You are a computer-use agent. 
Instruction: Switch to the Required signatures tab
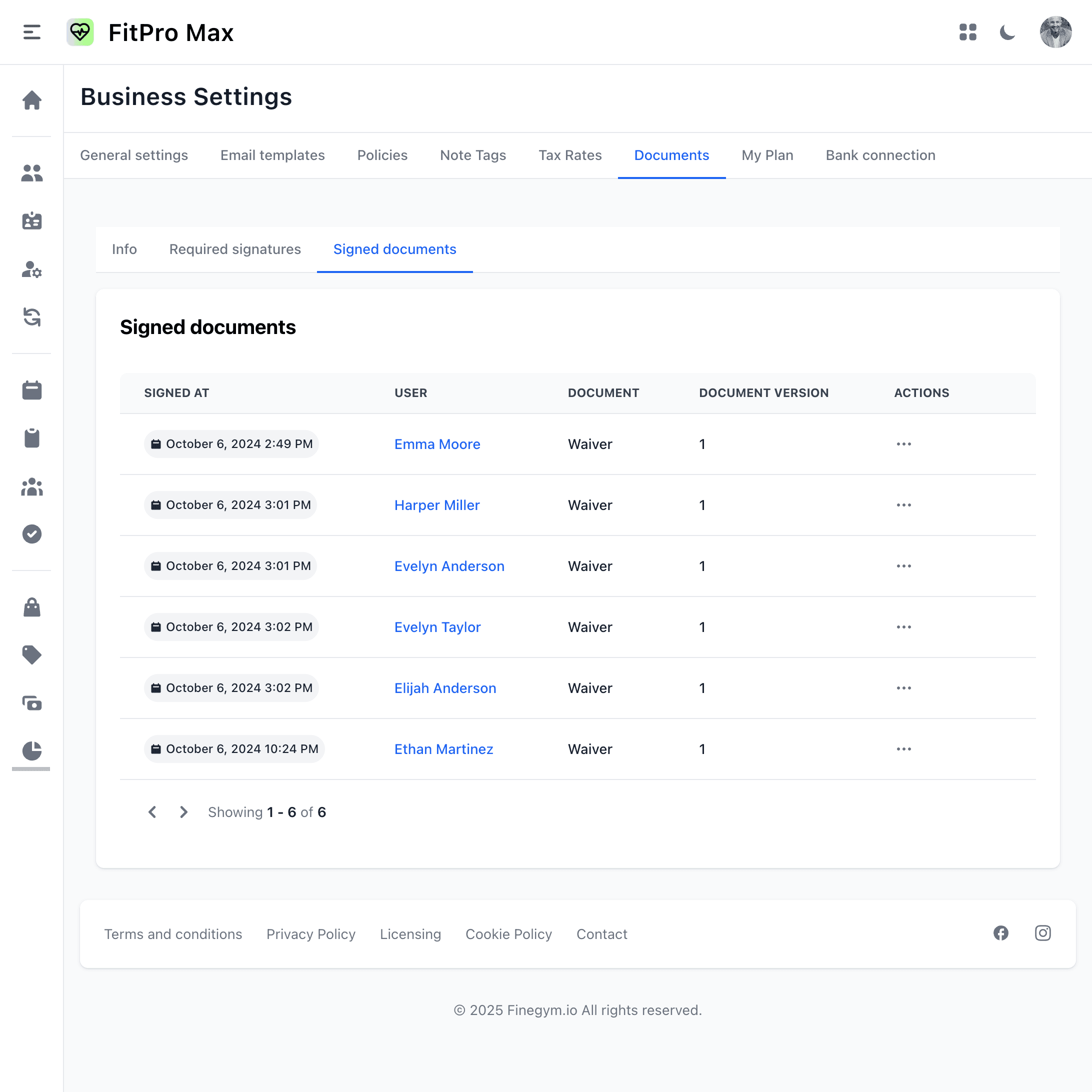[234, 249]
